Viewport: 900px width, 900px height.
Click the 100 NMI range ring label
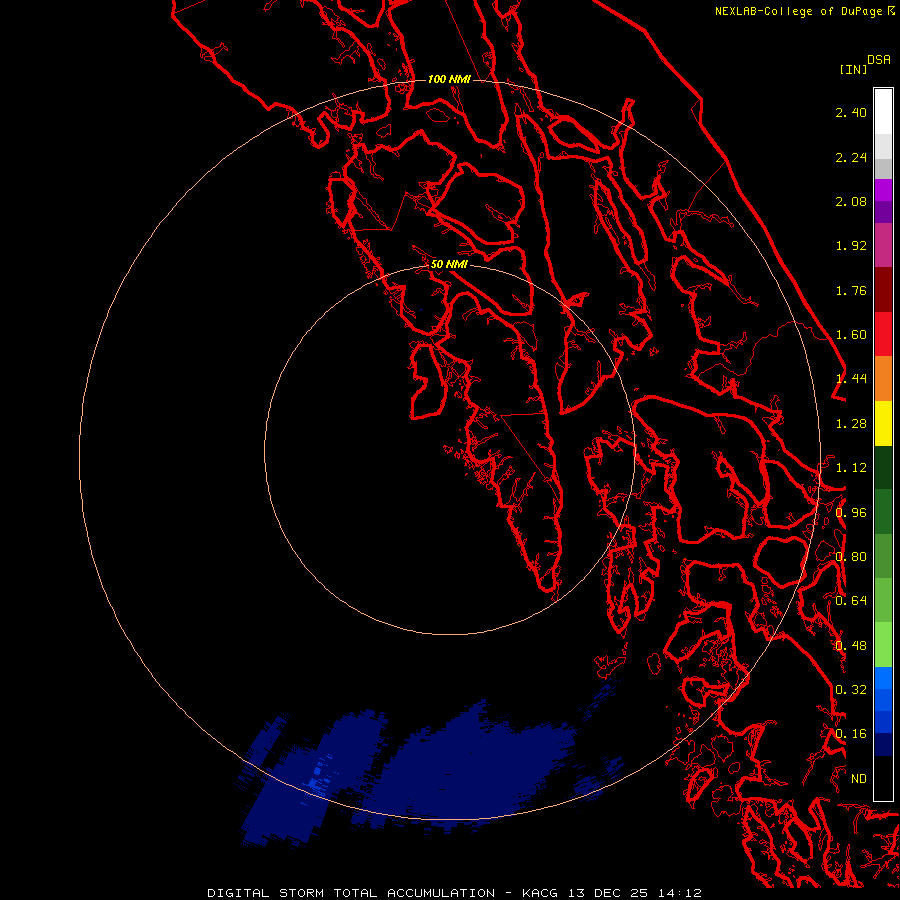pos(449,79)
